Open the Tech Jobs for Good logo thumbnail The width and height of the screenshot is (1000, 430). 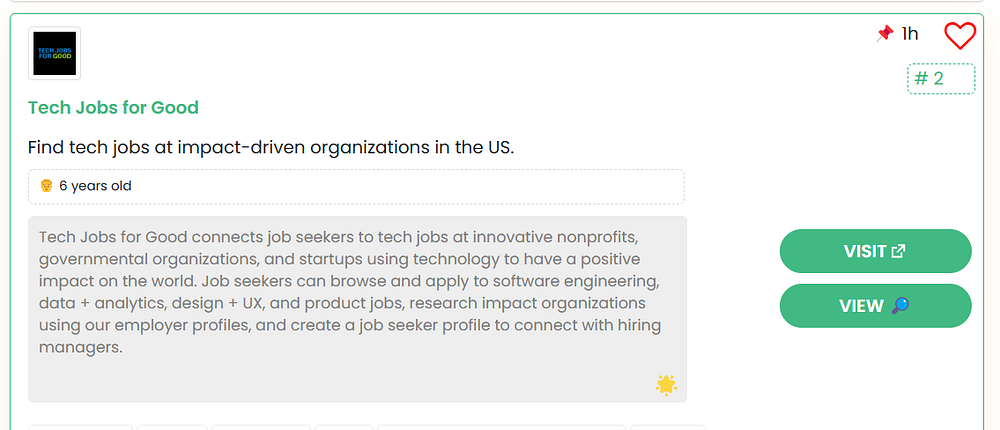55,53
